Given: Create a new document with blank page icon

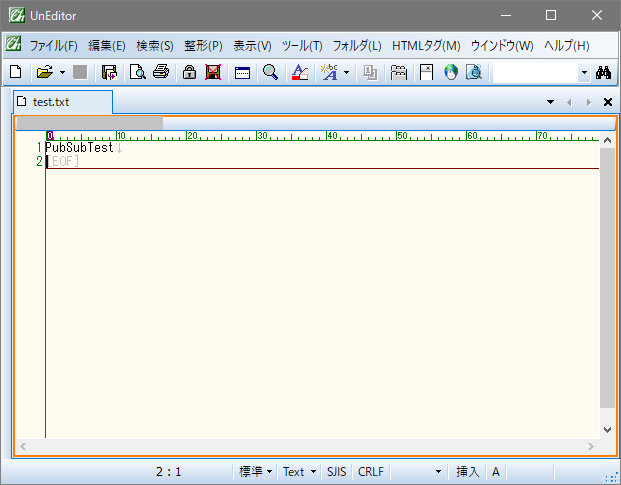Looking at the screenshot, I should (x=15, y=72).
